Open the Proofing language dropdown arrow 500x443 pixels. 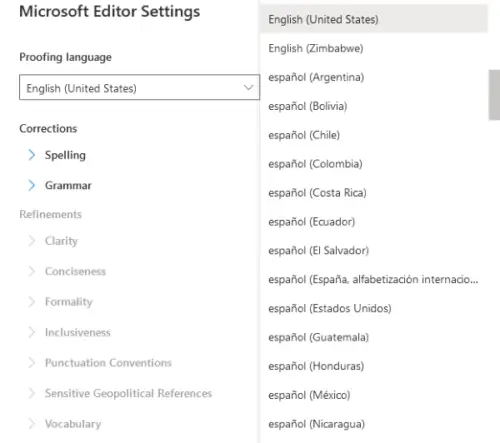point(248,88)
